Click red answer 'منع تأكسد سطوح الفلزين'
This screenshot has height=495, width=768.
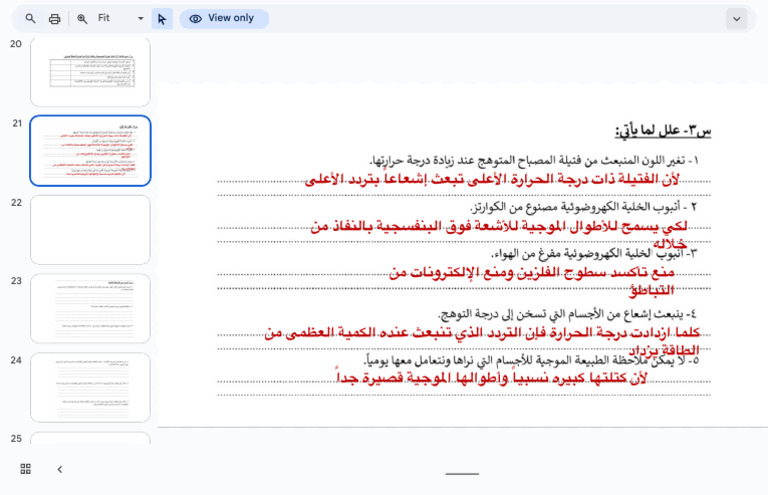[532, 281]
